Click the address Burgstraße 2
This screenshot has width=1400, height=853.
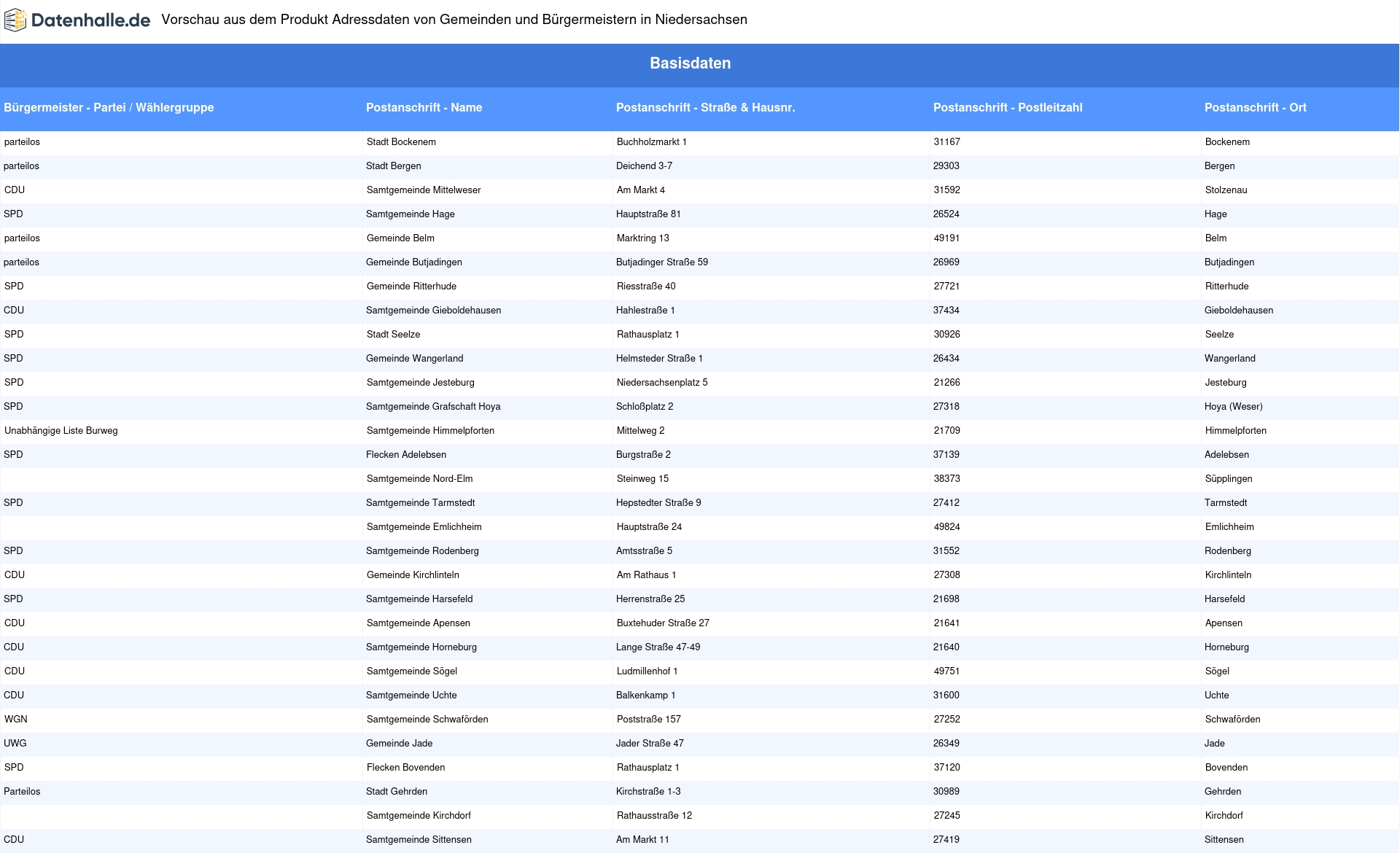click(644, 455)
